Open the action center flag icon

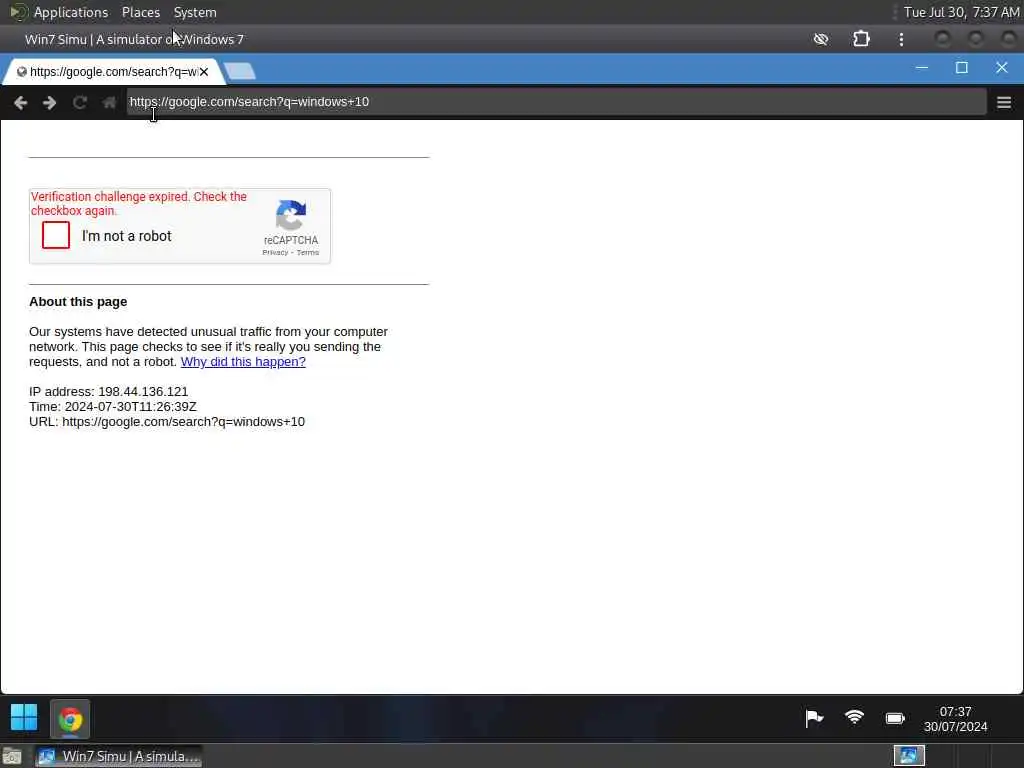(814, 718)
